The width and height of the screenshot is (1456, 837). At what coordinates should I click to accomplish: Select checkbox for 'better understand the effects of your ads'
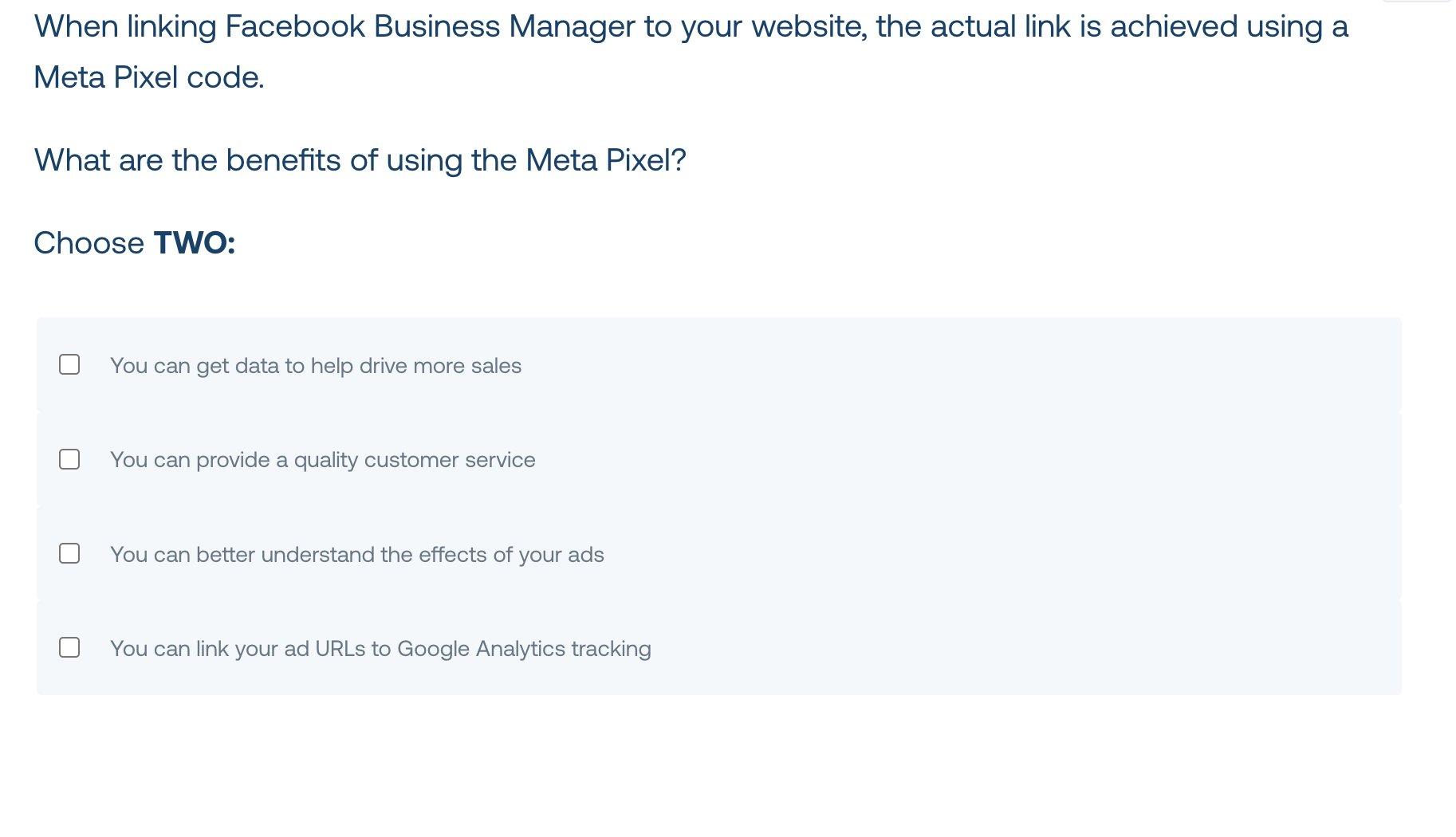pyautogui.click(x=69, y=553)
